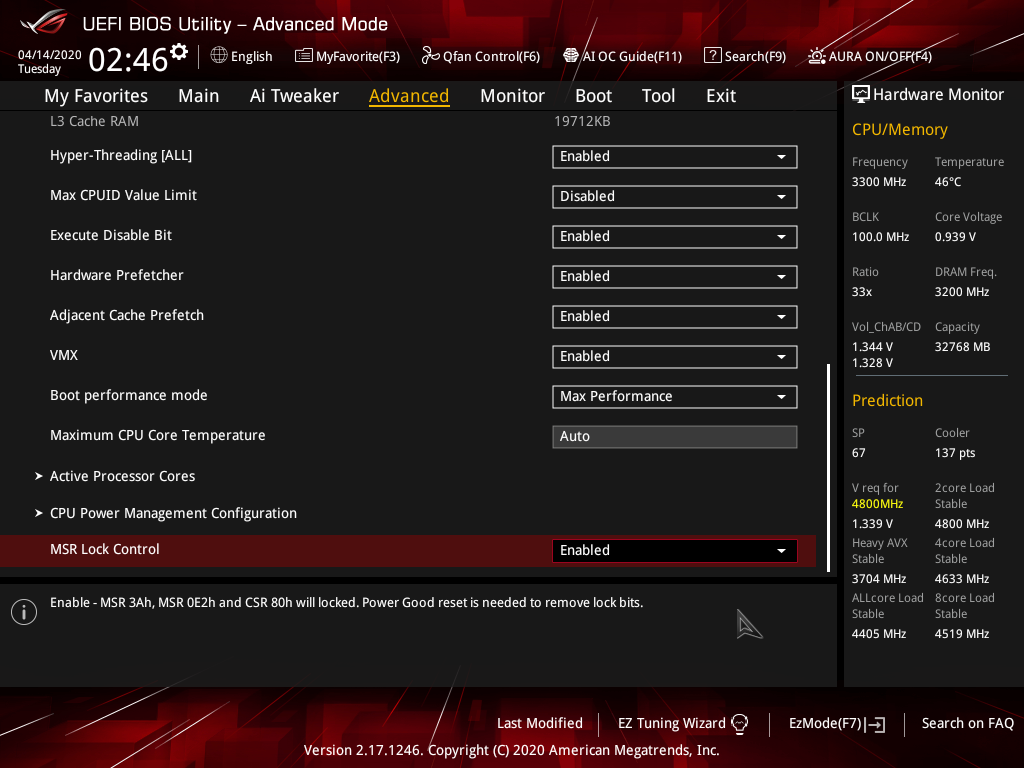Click 137 pts cooler score

[955, 453]
